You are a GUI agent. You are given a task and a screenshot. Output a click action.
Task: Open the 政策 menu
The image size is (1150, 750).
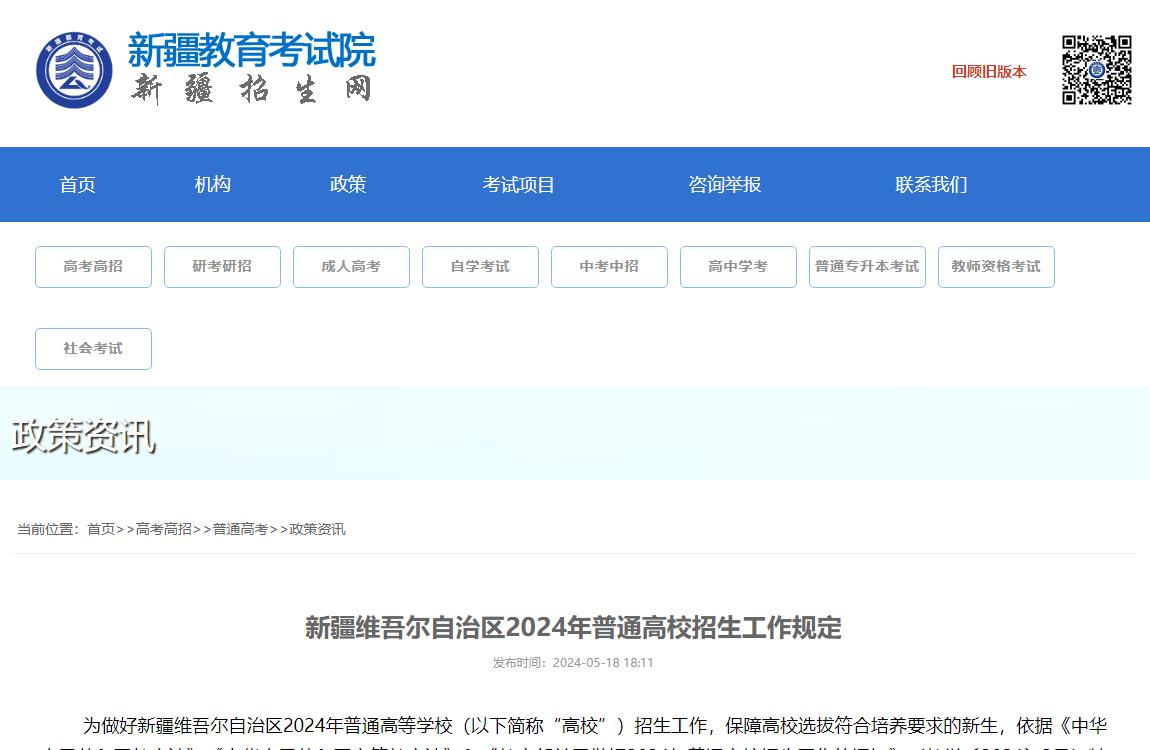coord(347,184)
